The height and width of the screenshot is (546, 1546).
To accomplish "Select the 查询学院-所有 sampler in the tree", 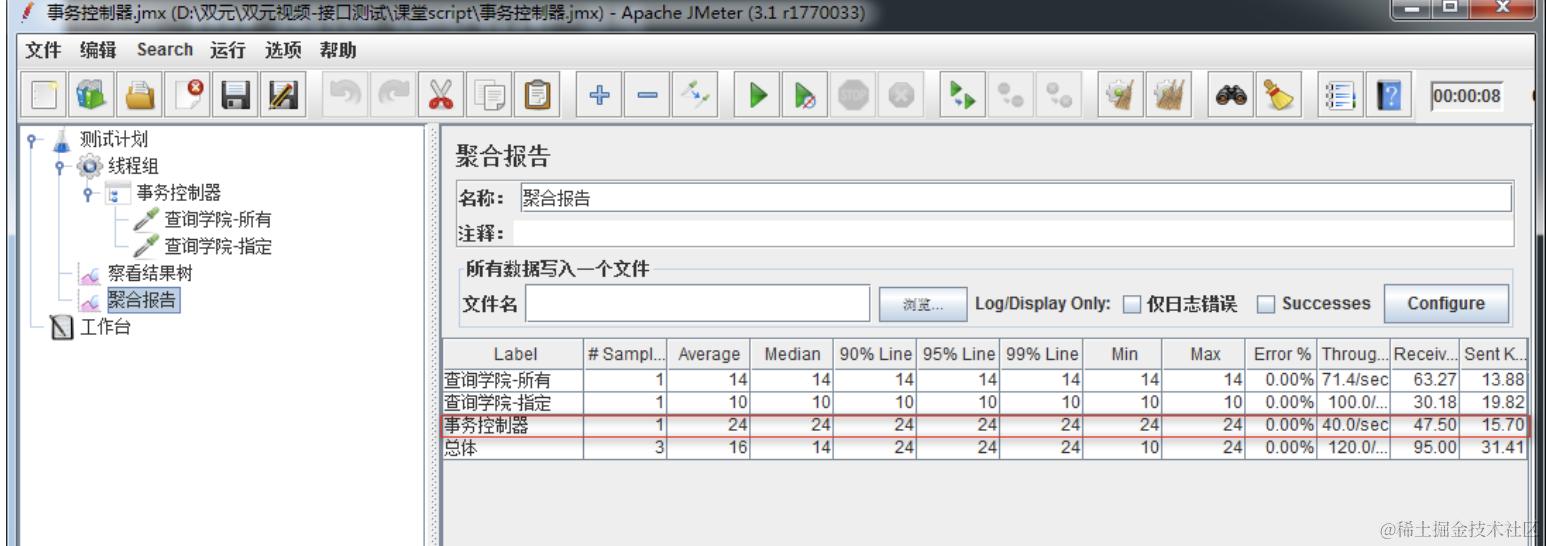I will 217,219.
